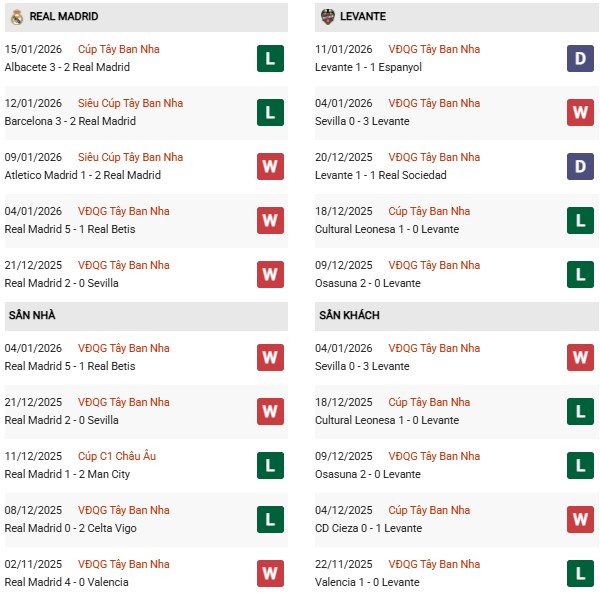This screenshot has width=600, height=594.
Task: Click the LEVANTE team name header
Action: [363, 17]
